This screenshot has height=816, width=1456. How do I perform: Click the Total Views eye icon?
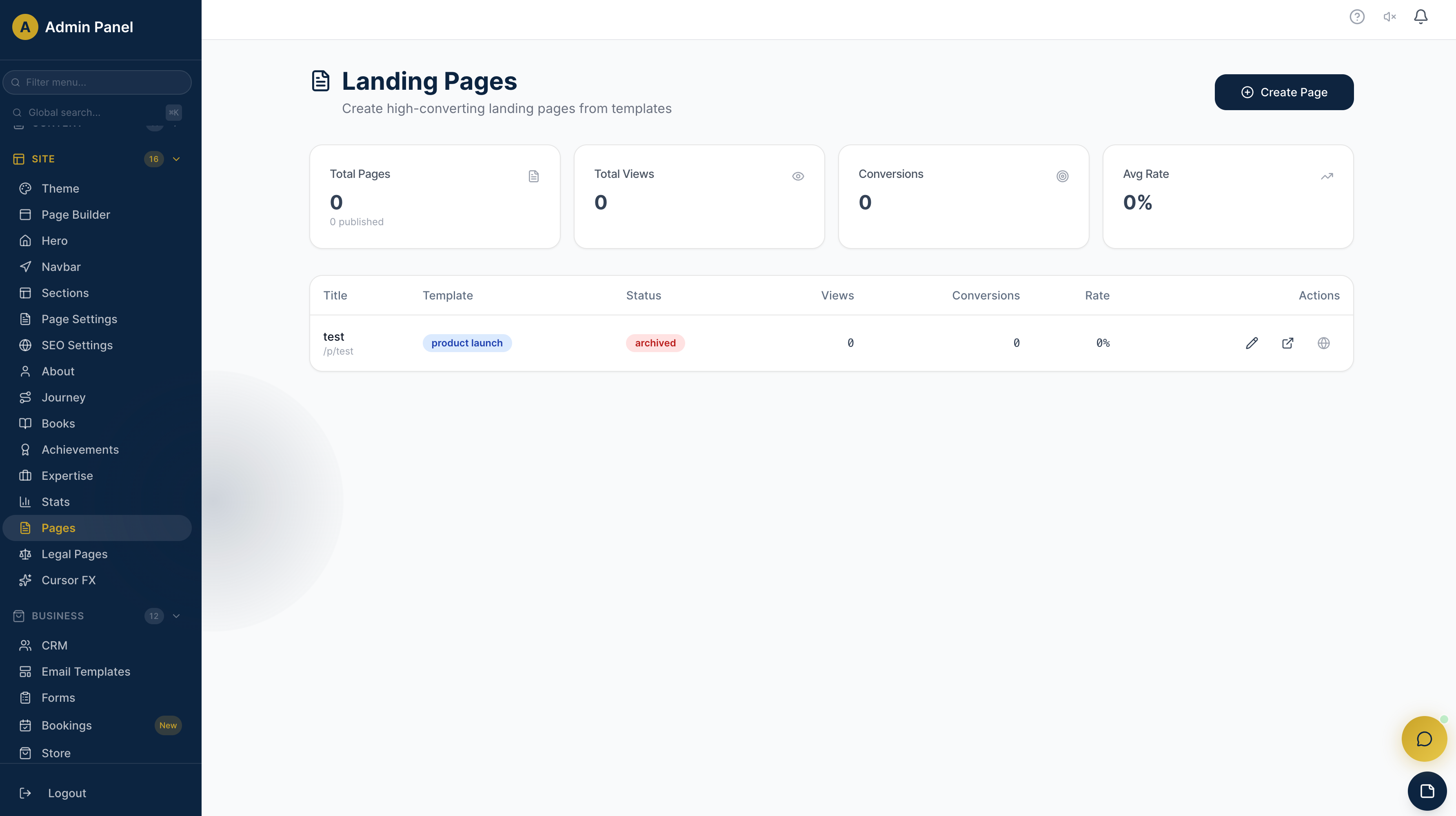(798, 176)
